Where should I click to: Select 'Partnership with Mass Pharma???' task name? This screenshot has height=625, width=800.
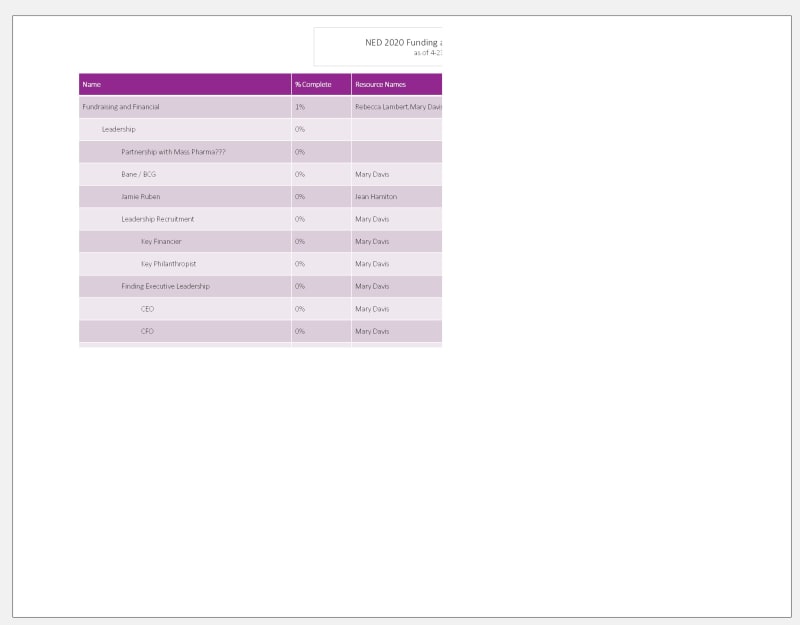[x=173, y=152]
